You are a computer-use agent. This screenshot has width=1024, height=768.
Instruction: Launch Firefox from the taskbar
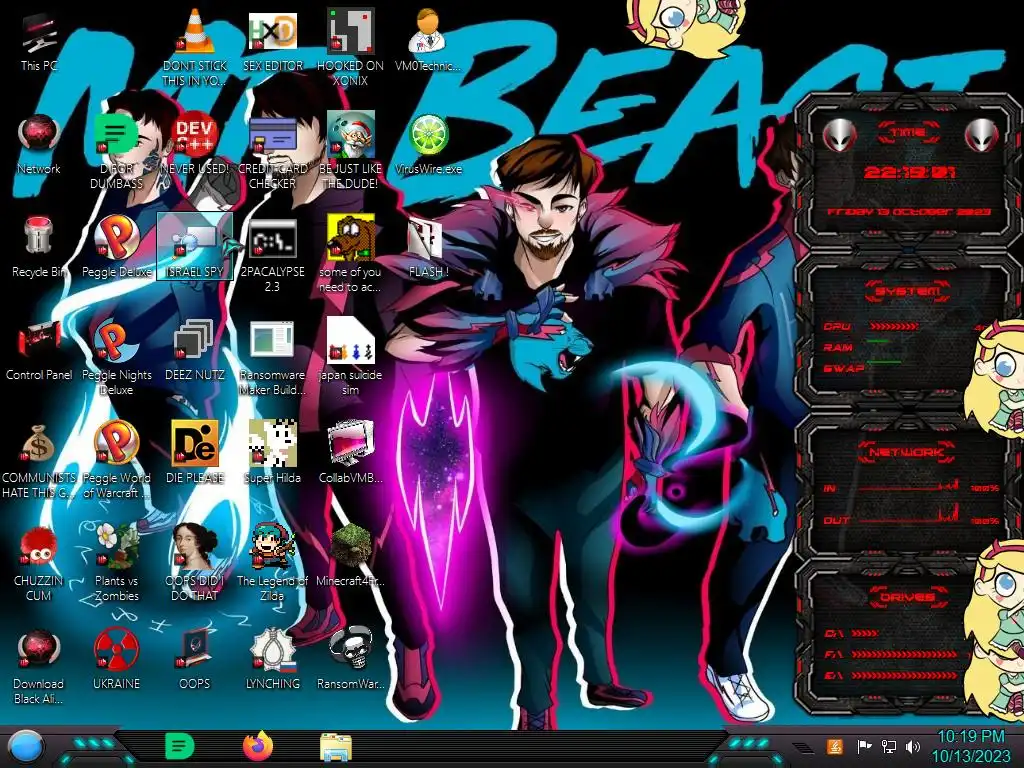click(258, 746)
